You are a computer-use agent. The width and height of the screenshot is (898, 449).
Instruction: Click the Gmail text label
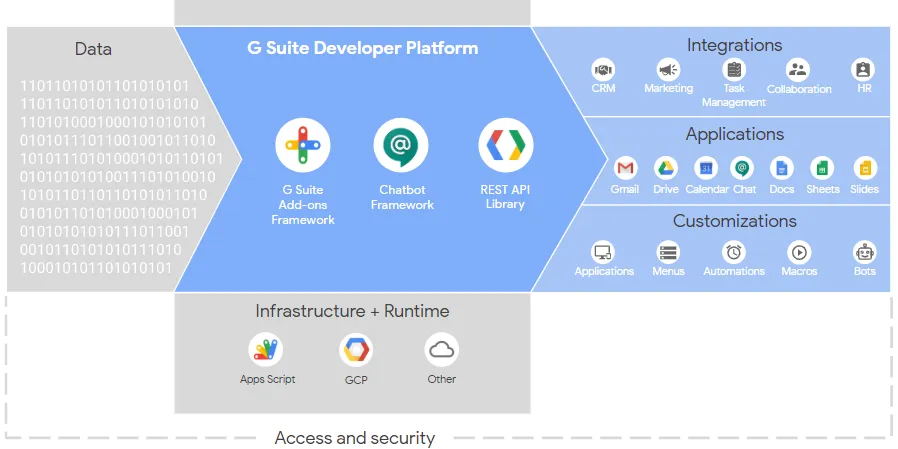pyautogui.click(x=625, y=189)
